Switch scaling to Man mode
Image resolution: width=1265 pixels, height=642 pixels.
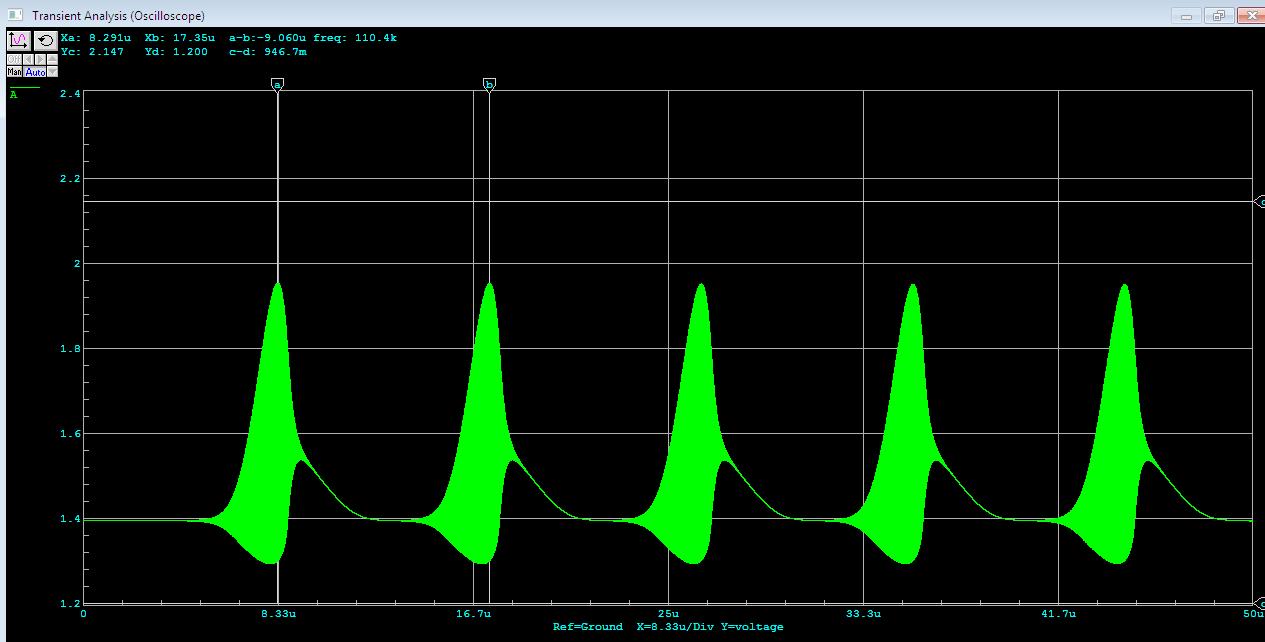tap(14, 72)
